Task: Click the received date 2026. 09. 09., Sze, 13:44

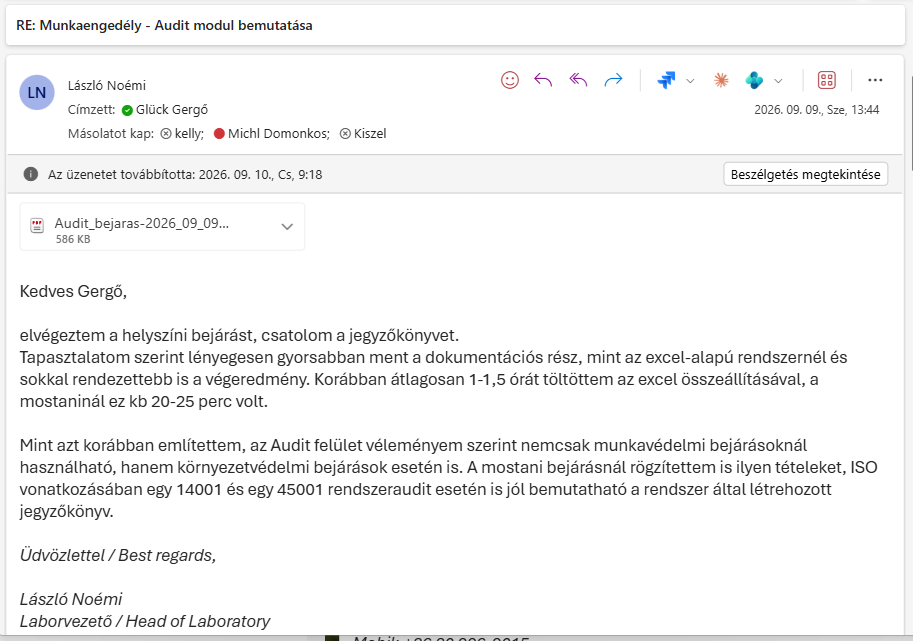Action: pyautogui.click(x=816, y=109)
